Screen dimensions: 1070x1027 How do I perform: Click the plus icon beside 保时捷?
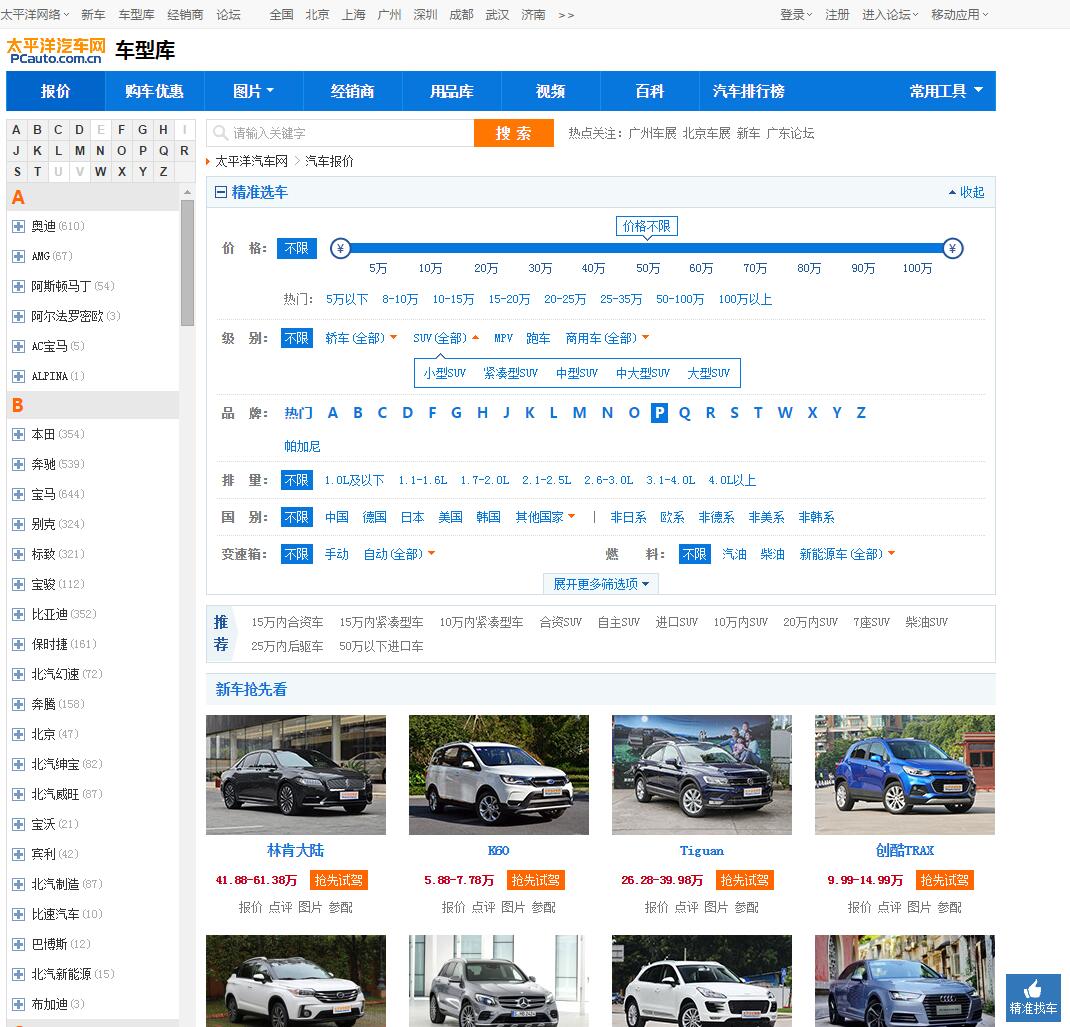coord(18,644)
